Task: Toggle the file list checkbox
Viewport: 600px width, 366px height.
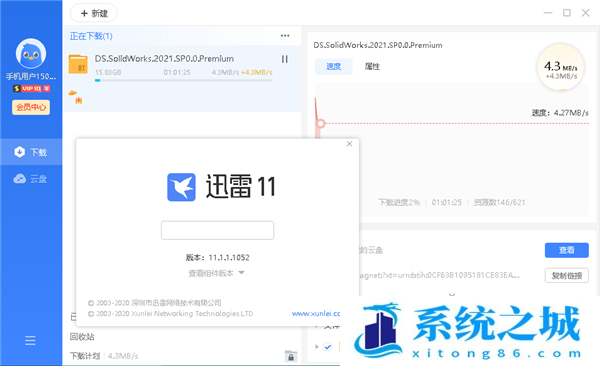Action: tap(328, 347)
